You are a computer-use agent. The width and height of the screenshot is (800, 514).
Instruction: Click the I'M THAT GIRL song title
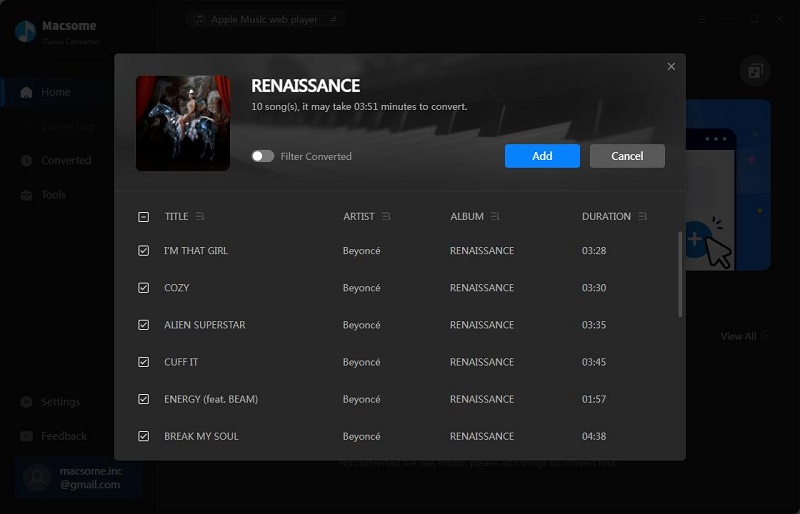click(x=196, y=251)
